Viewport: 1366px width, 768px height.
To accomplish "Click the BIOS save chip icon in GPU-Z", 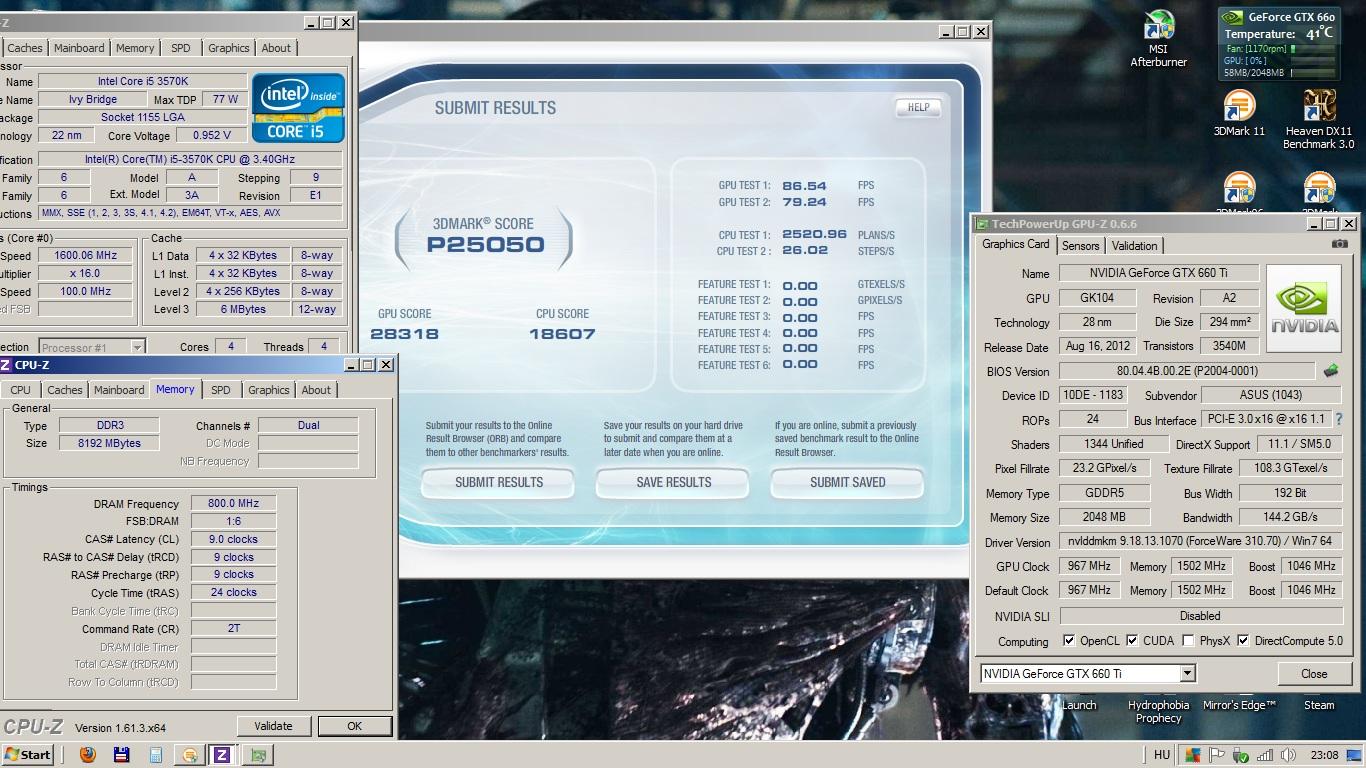I will 1330,371.
